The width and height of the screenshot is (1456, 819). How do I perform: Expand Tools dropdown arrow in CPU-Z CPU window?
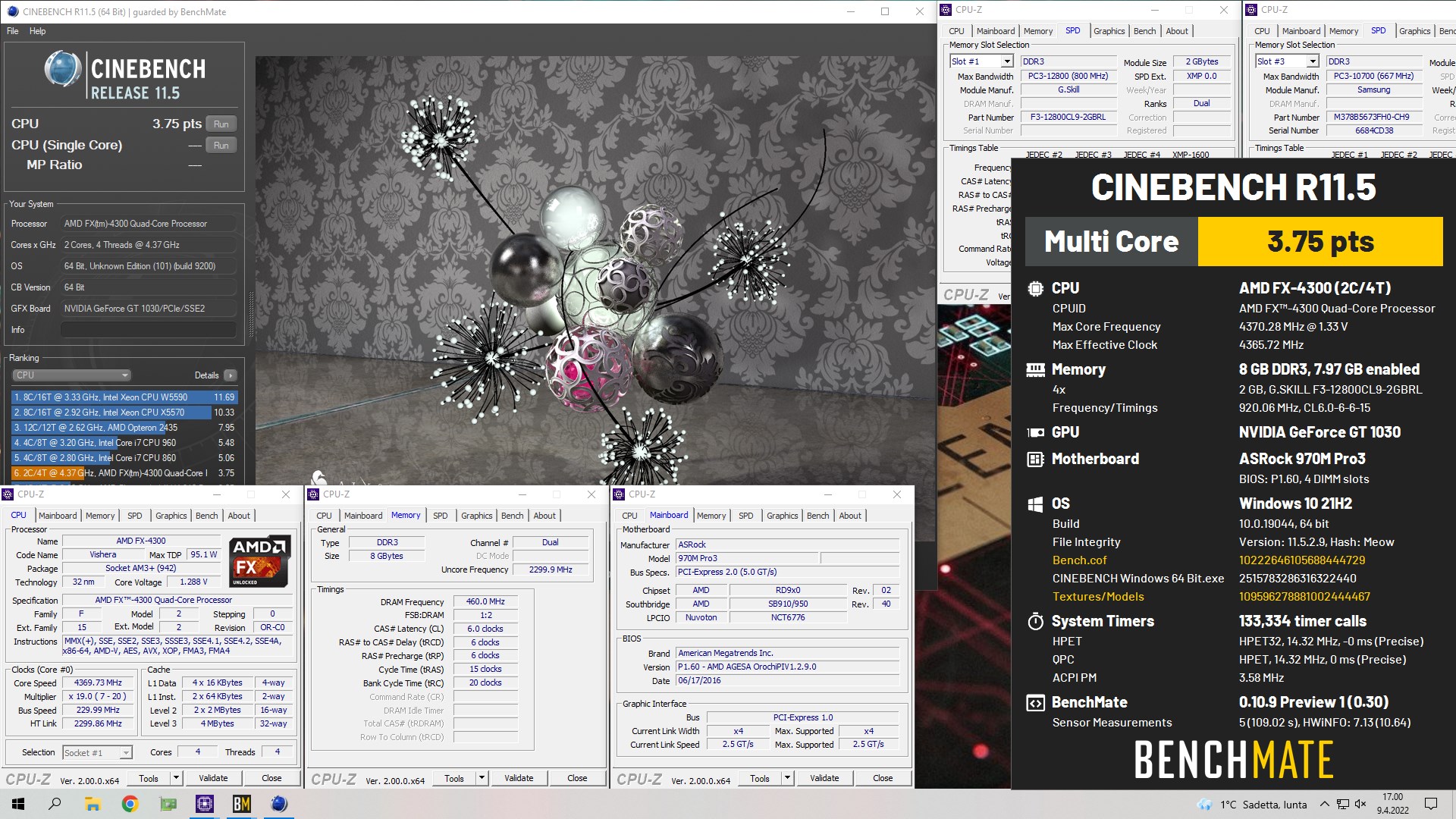[176, 778]
